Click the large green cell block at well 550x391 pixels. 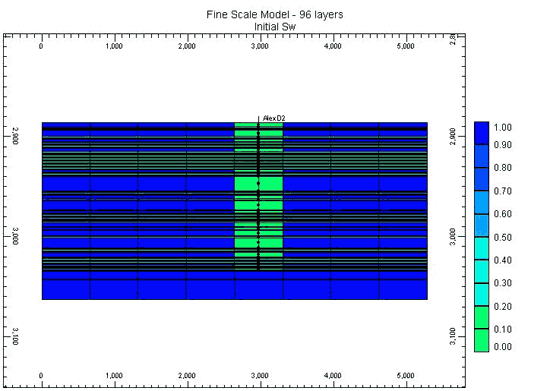tap(259, 184)
